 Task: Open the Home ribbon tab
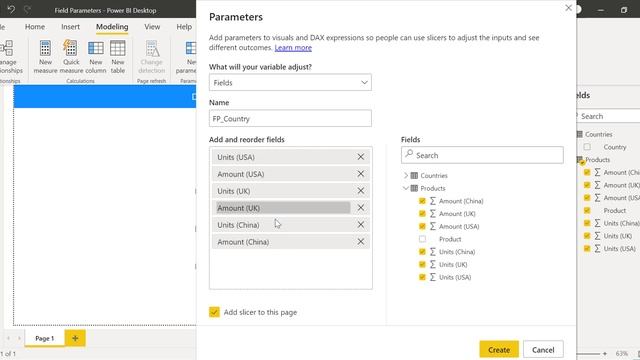point(35,27)
